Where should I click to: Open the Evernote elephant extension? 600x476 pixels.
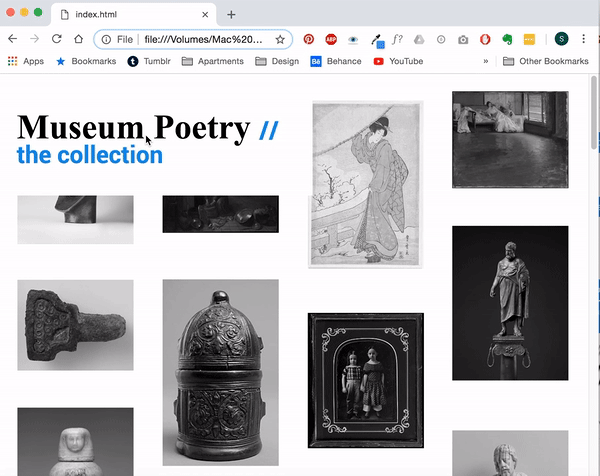507,39
